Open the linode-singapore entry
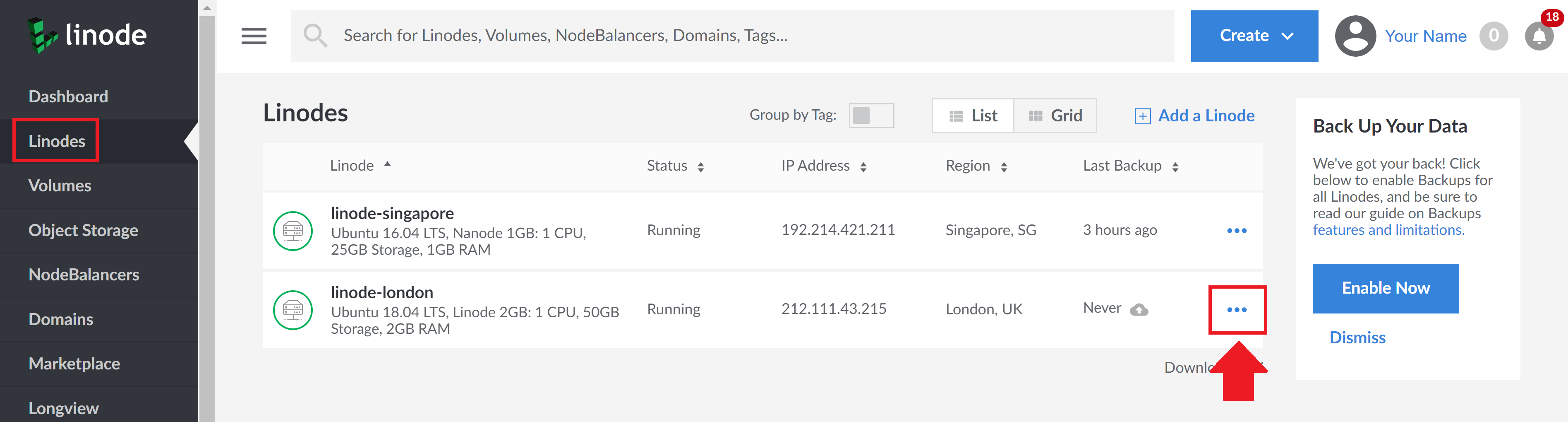Viewport: 1568px width, 422px height. click(392, 213)
